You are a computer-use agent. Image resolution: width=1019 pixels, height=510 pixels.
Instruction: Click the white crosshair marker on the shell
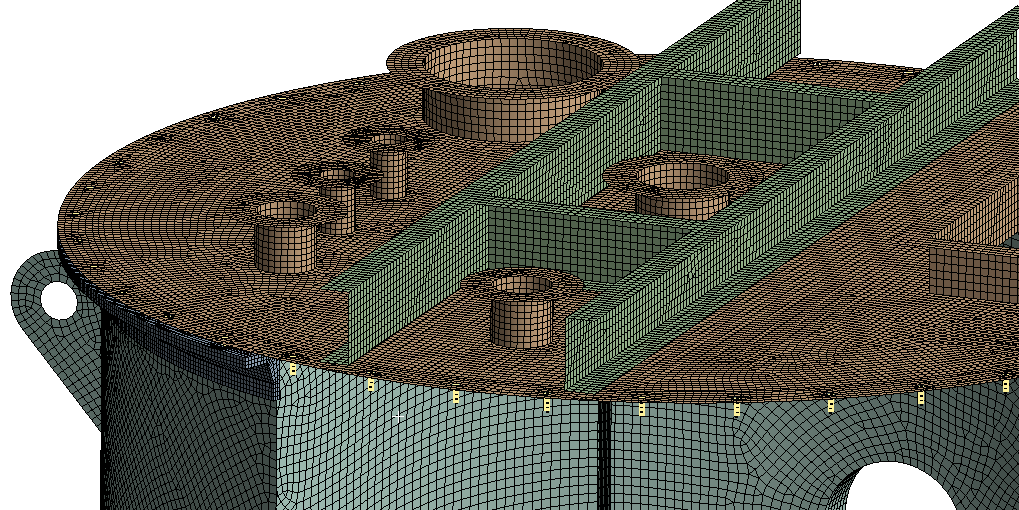point(398,415)
